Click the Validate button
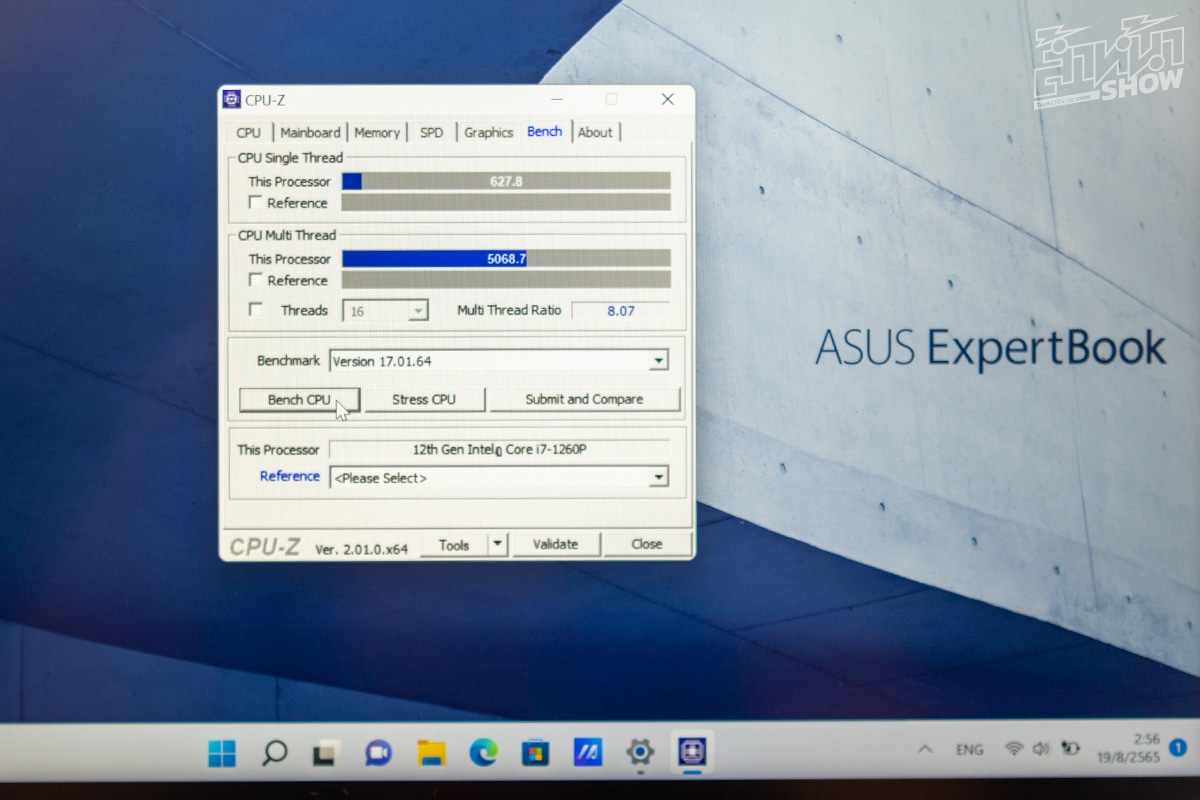This screenshot has height=800, width=1200. (555, 544)
